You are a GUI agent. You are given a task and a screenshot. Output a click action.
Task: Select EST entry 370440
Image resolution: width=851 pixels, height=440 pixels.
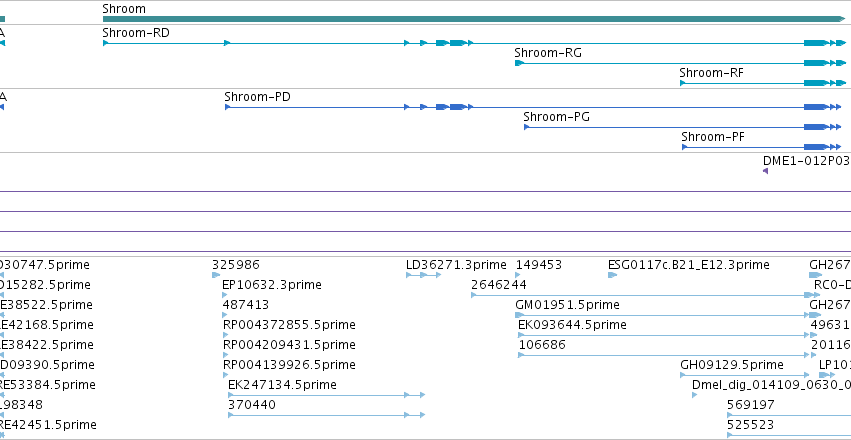[252, 405]
